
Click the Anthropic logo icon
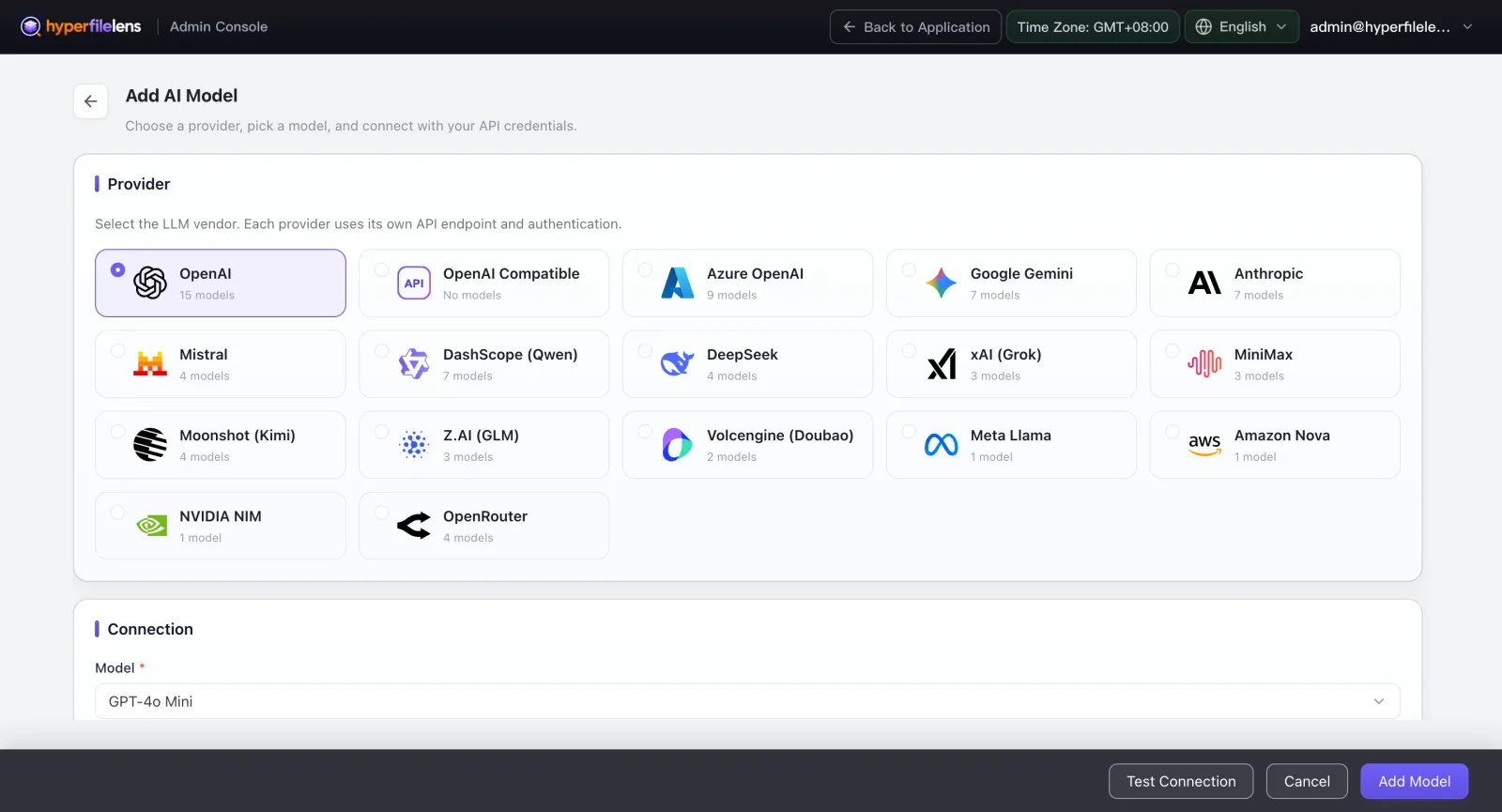(x=1205, y=283)
